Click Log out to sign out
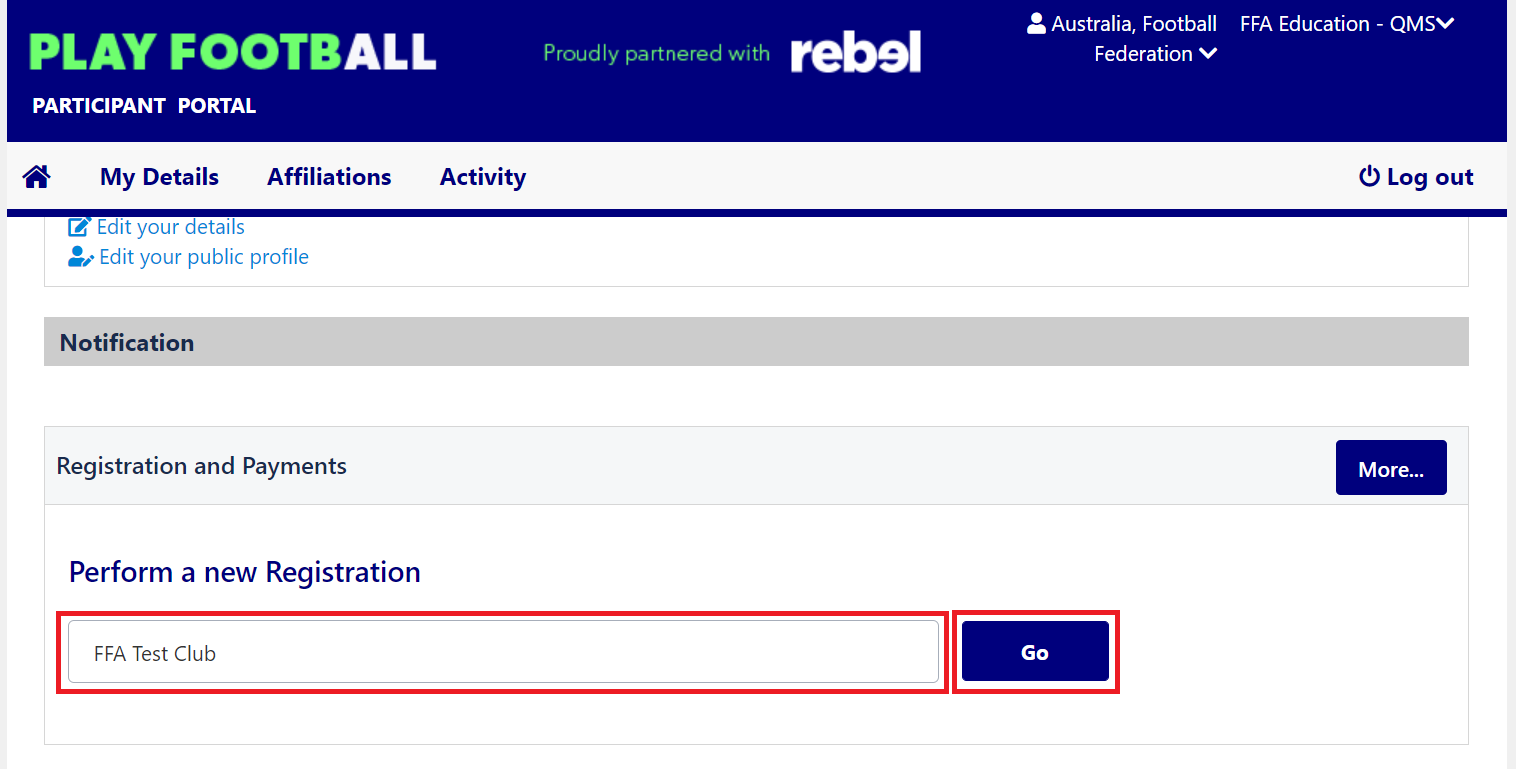Screen dimensions: 1516x769 click(1429, 176)
